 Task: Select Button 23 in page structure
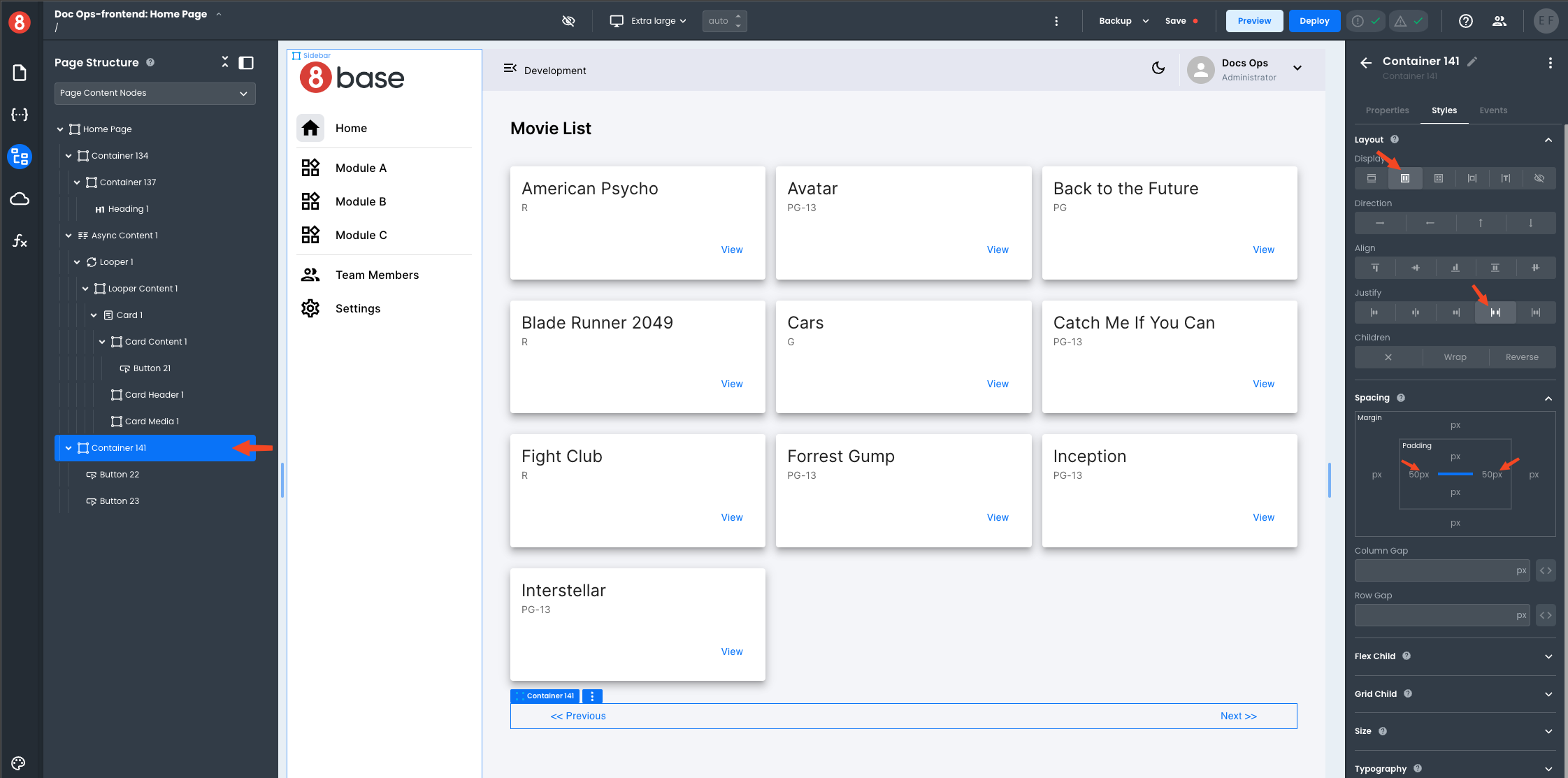[x=120, y=501]
